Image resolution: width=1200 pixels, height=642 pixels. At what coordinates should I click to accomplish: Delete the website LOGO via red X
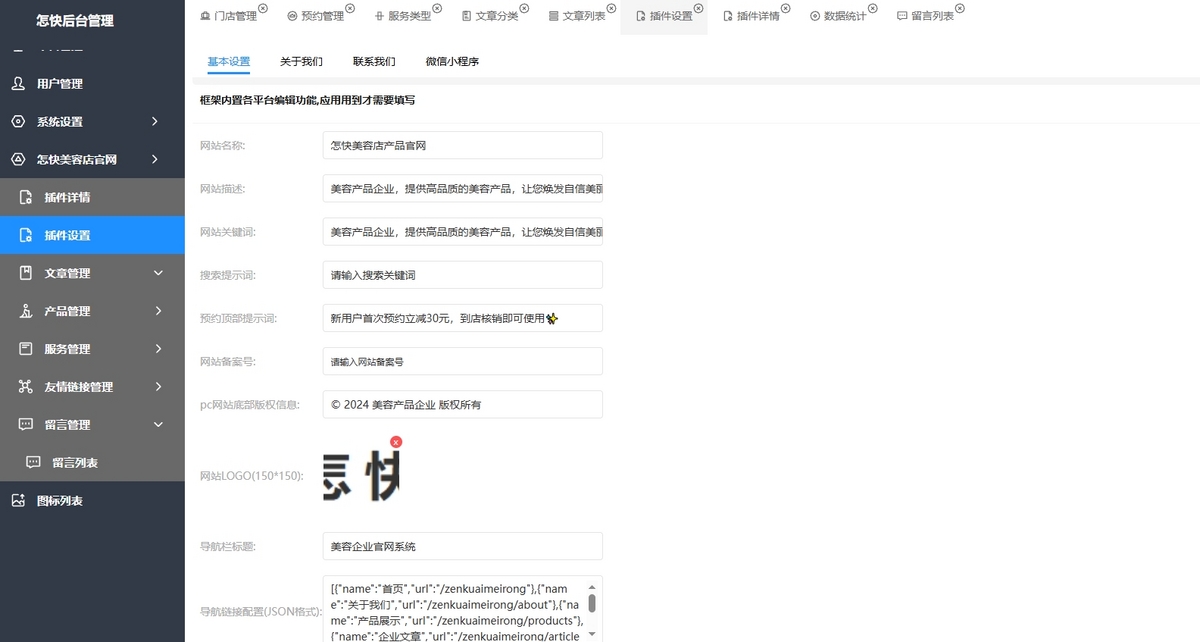coord(396,441)
